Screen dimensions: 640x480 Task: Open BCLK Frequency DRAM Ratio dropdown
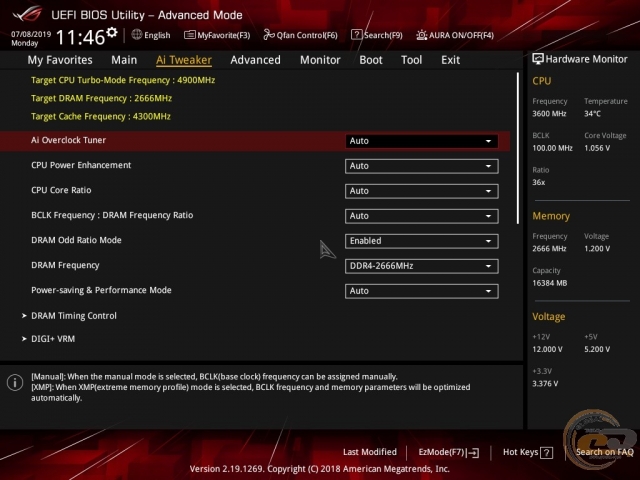click(x=422, y=216)
